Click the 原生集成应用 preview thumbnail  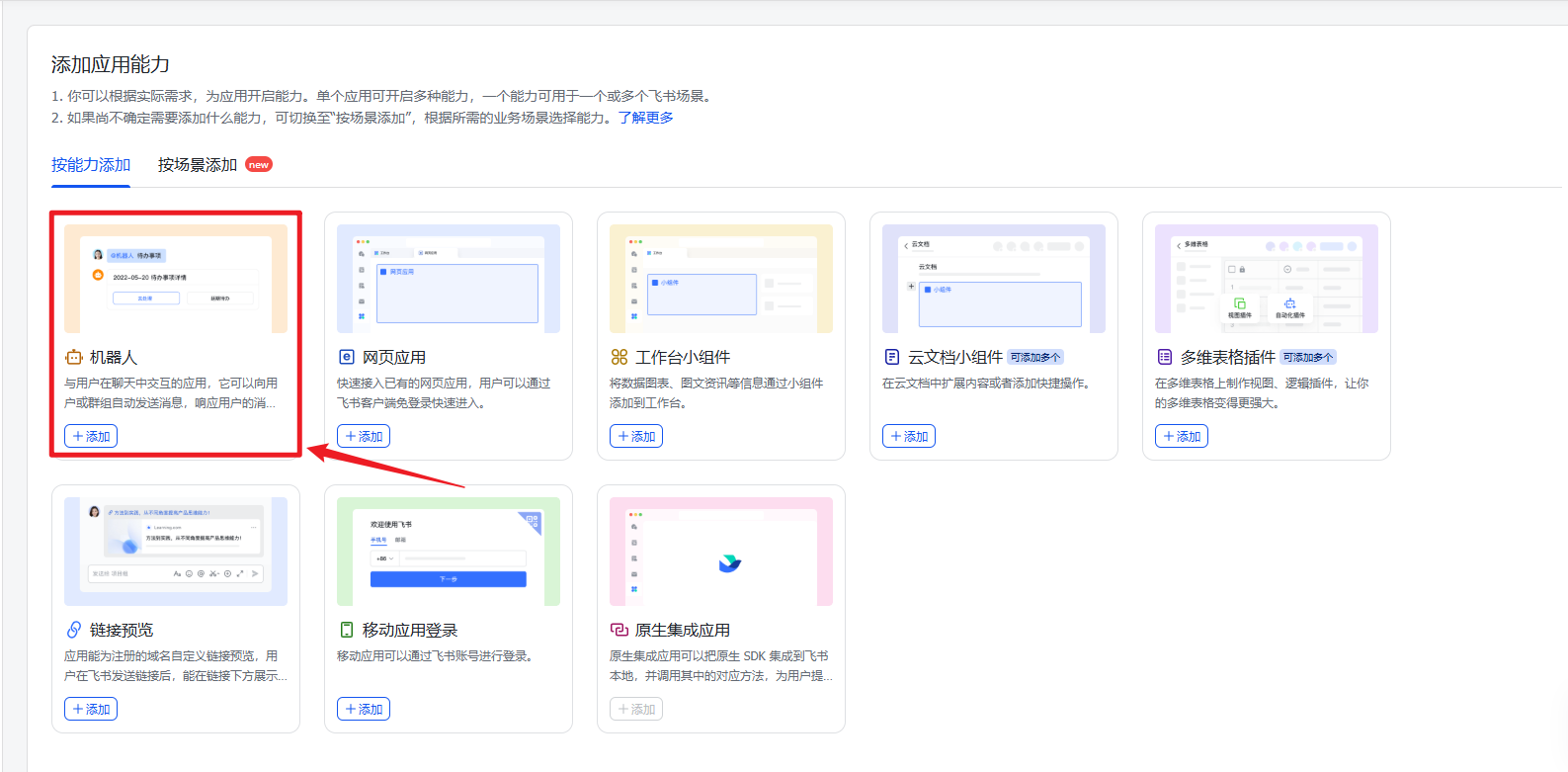click(x=721, y=552)
